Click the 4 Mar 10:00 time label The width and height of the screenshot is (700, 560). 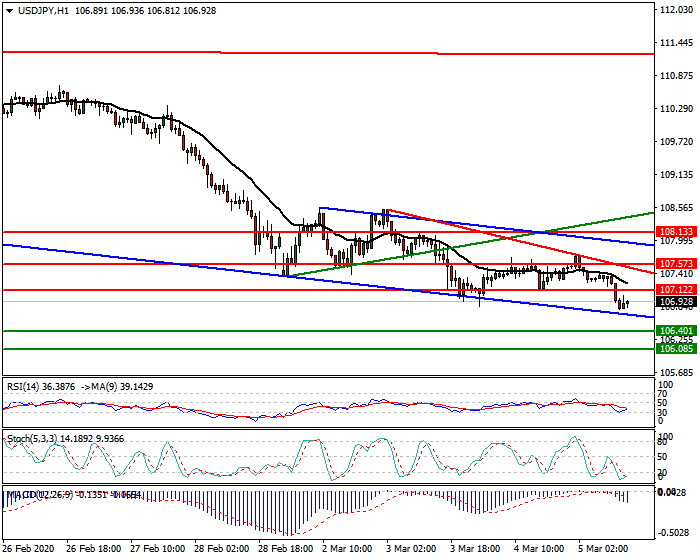pyautogui.click(x=539, y=549)
